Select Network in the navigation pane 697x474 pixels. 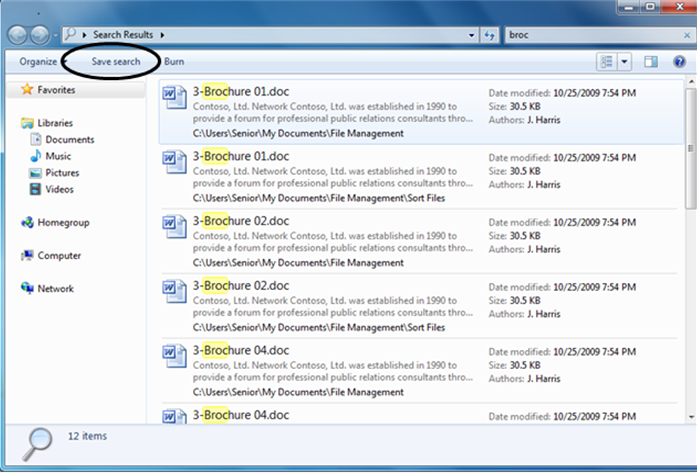56,289
